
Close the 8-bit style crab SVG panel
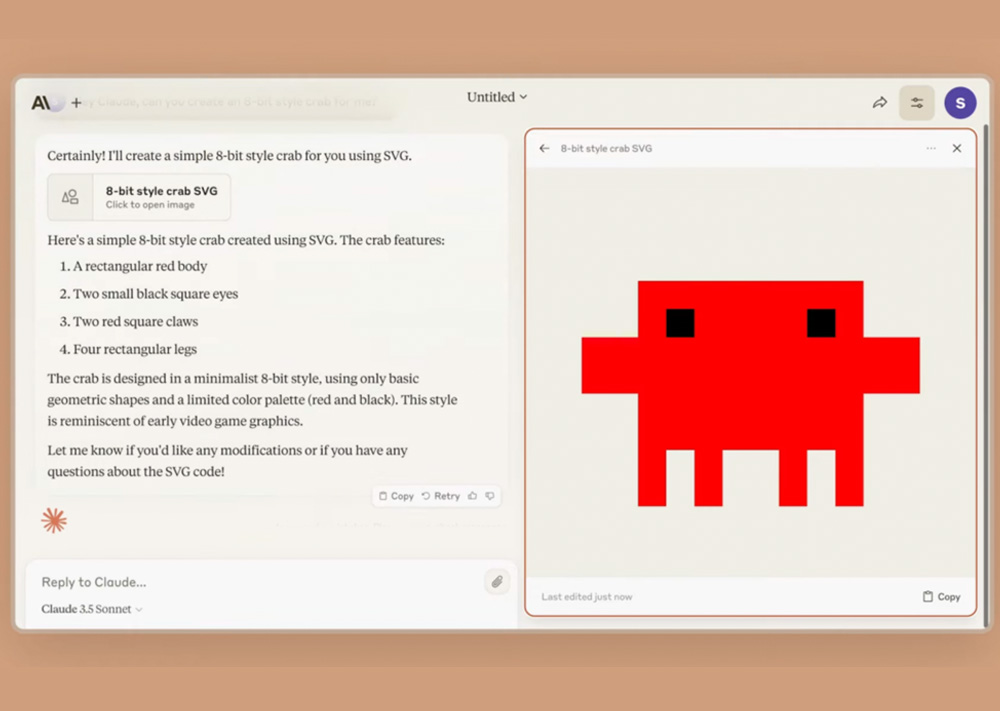click(957, 148)
